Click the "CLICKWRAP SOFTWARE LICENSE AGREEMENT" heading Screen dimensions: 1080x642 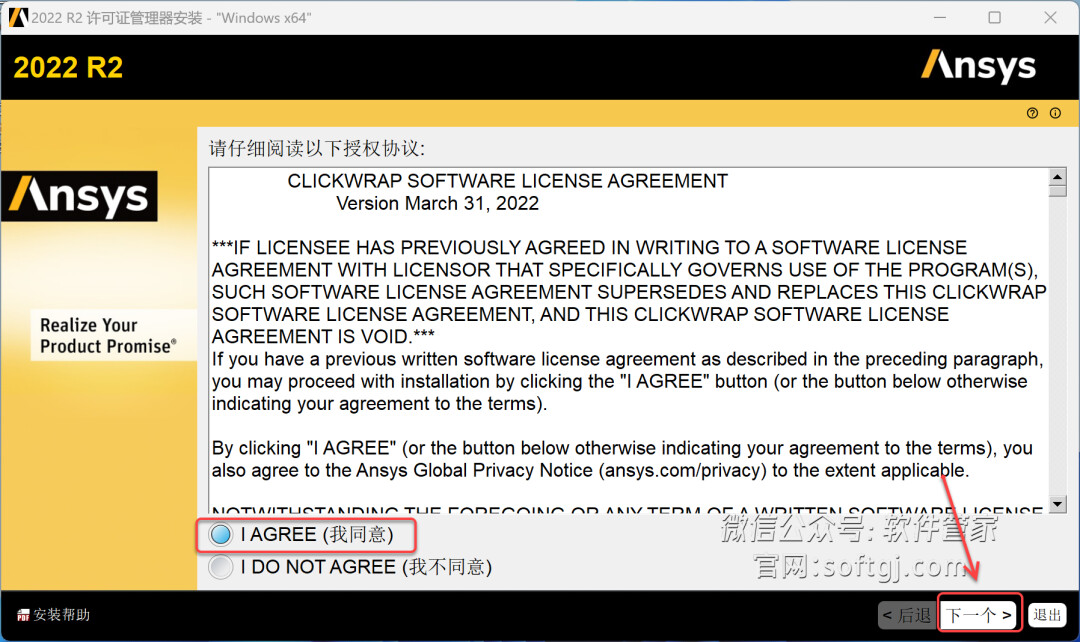(508, 181)
